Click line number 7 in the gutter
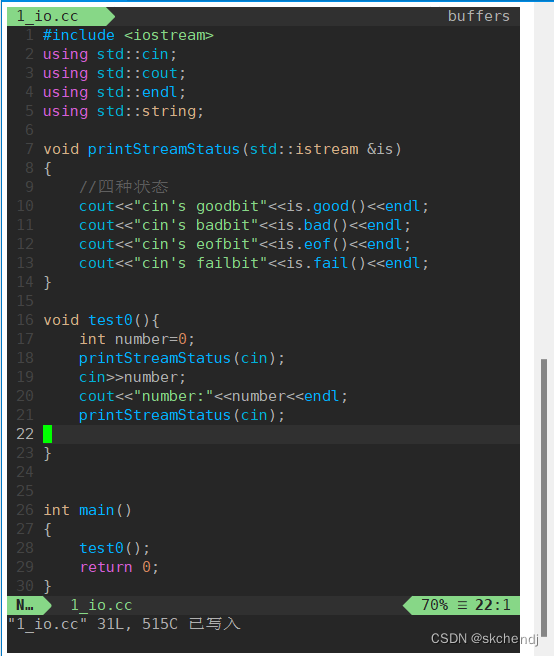The height and width of the screenshot is (656, 554). pyautogui.click(x=29, y=149)
